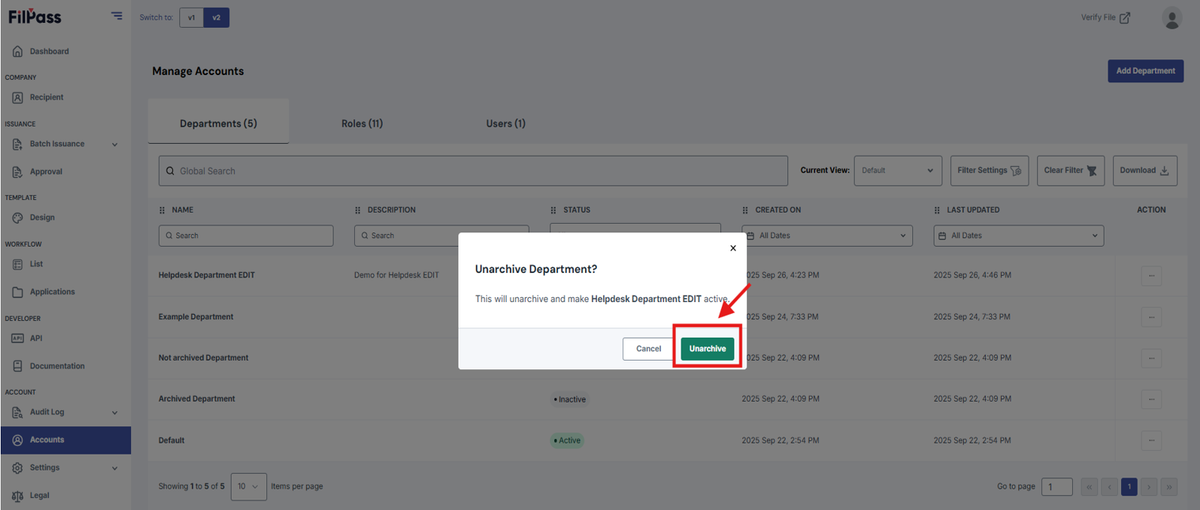Close the Unarchive Department dialog with X
1200x510 pixels.
coord(733,248)
